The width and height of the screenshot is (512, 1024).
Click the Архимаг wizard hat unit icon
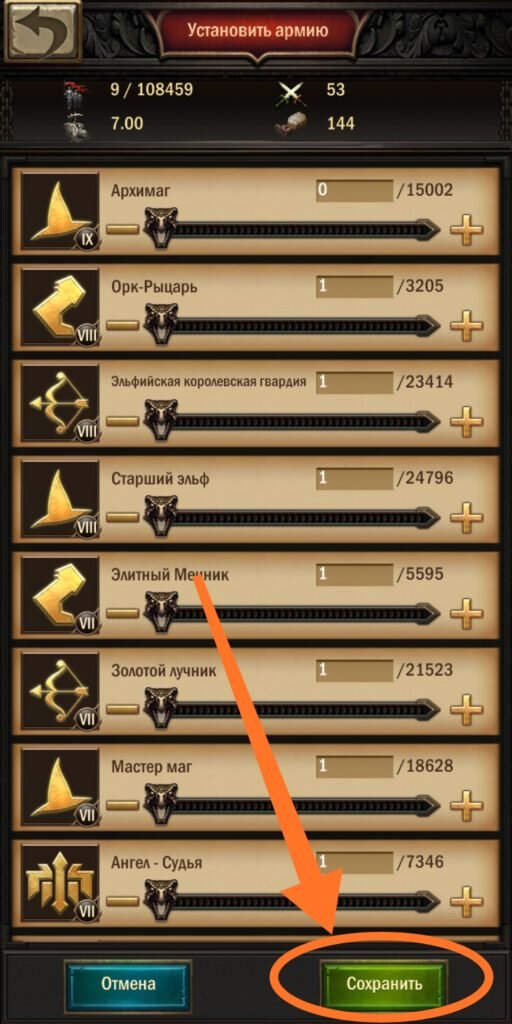60,211
